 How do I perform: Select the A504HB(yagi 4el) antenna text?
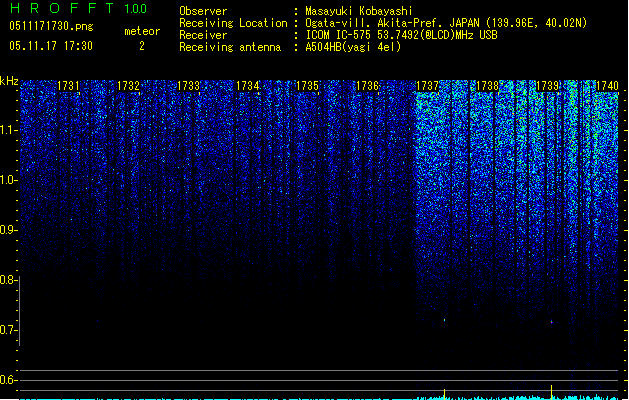click(x=353, y=47)
